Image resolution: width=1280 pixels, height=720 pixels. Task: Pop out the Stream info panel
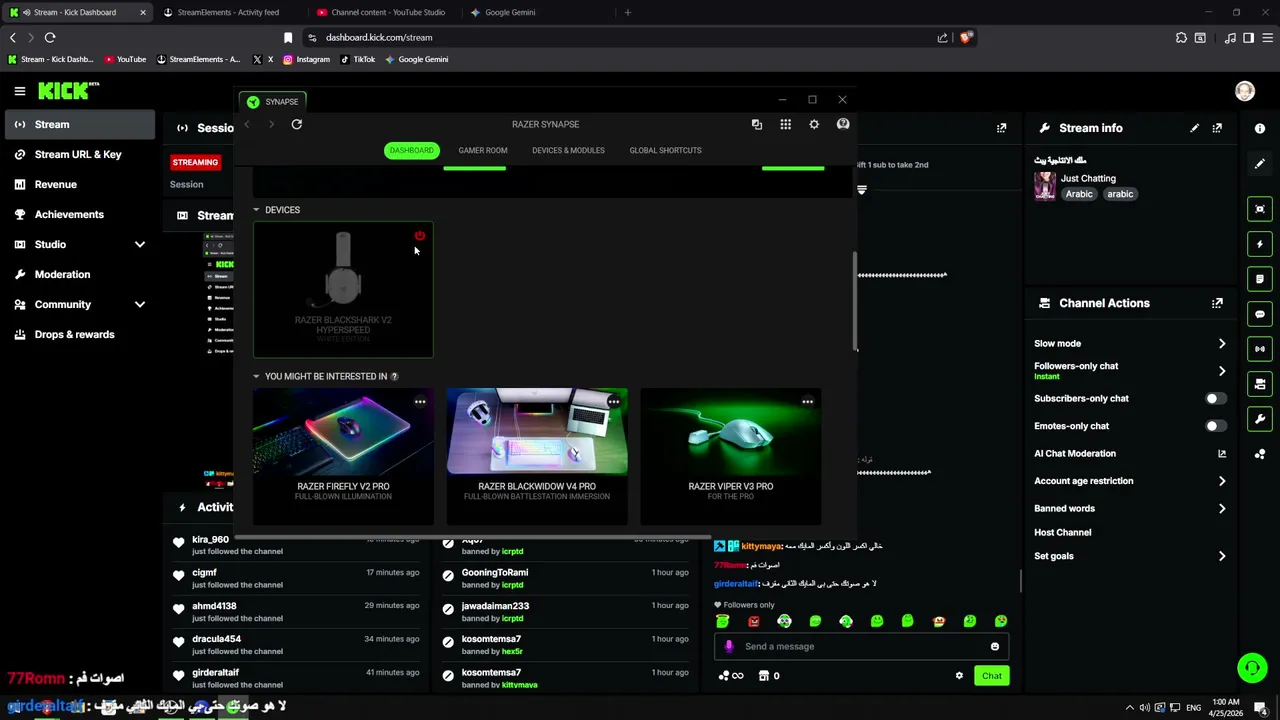click(x=1217, y=128)
